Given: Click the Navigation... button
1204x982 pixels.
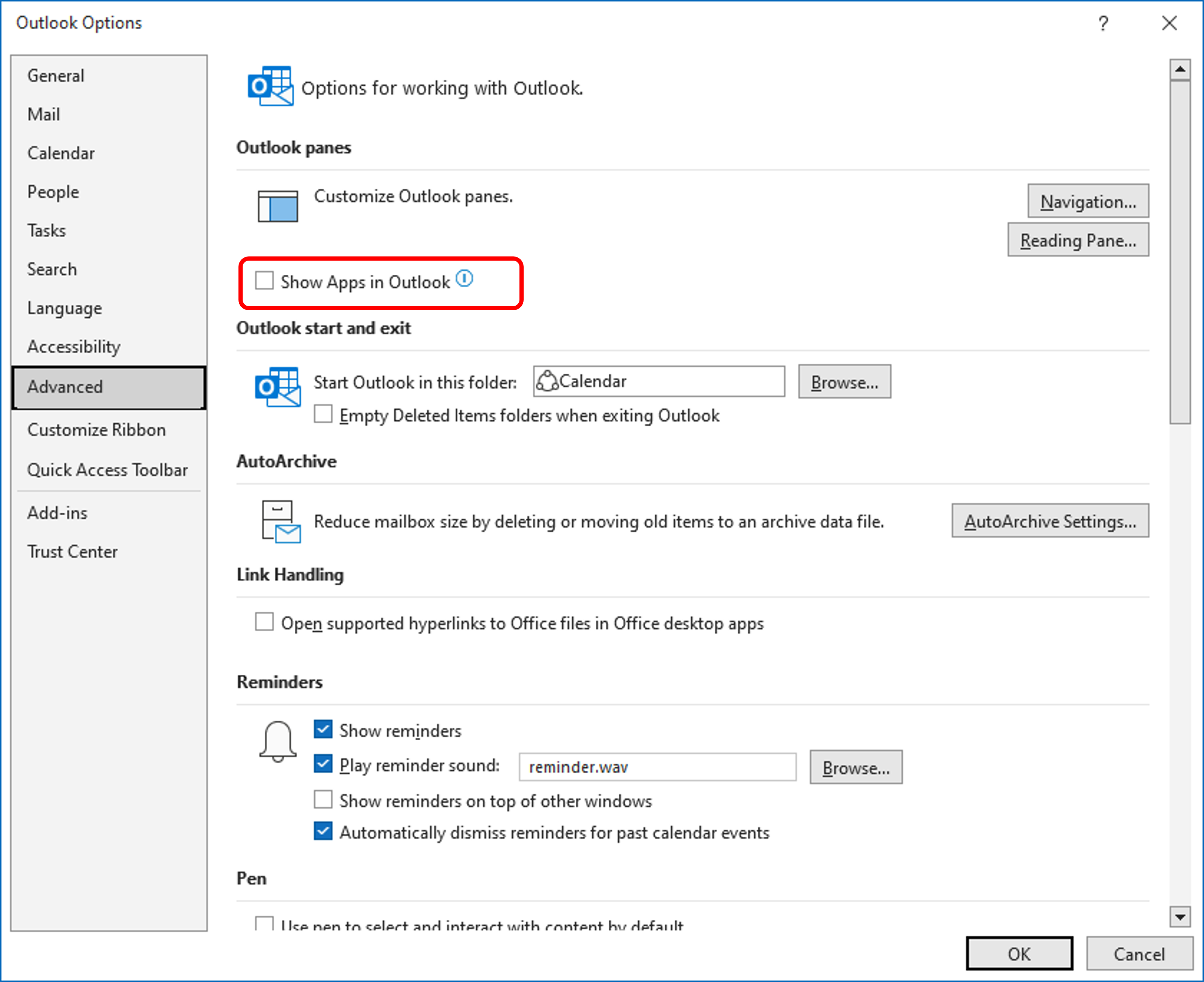Looking at the screenshot, I should click(1088, 201).
